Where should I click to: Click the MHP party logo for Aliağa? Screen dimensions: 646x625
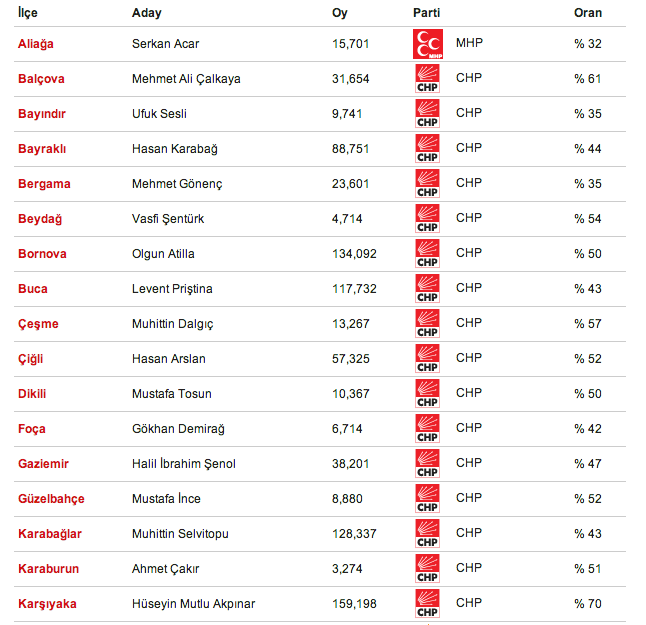click(427, 45)
